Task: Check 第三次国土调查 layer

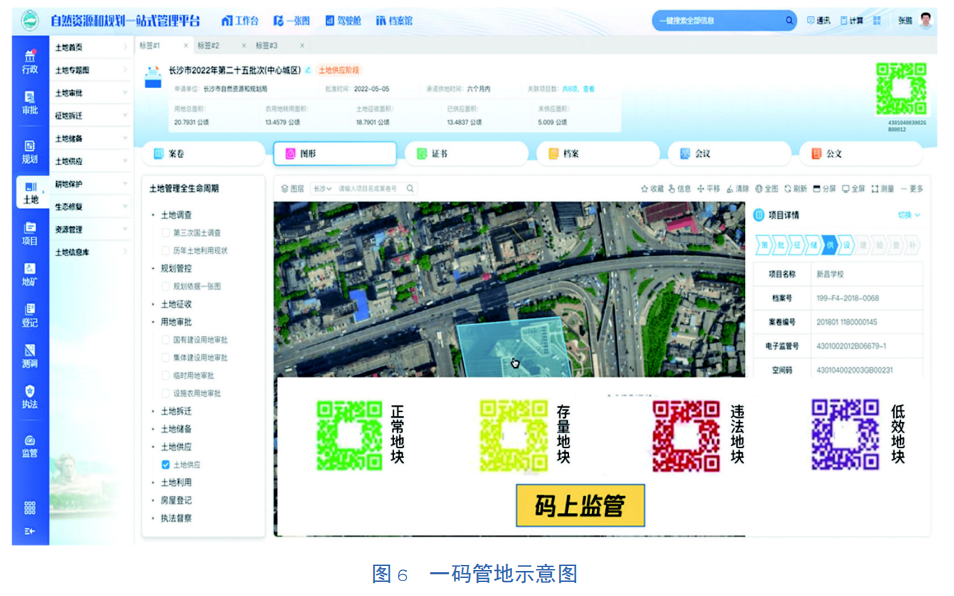Action: coord(165,233)
